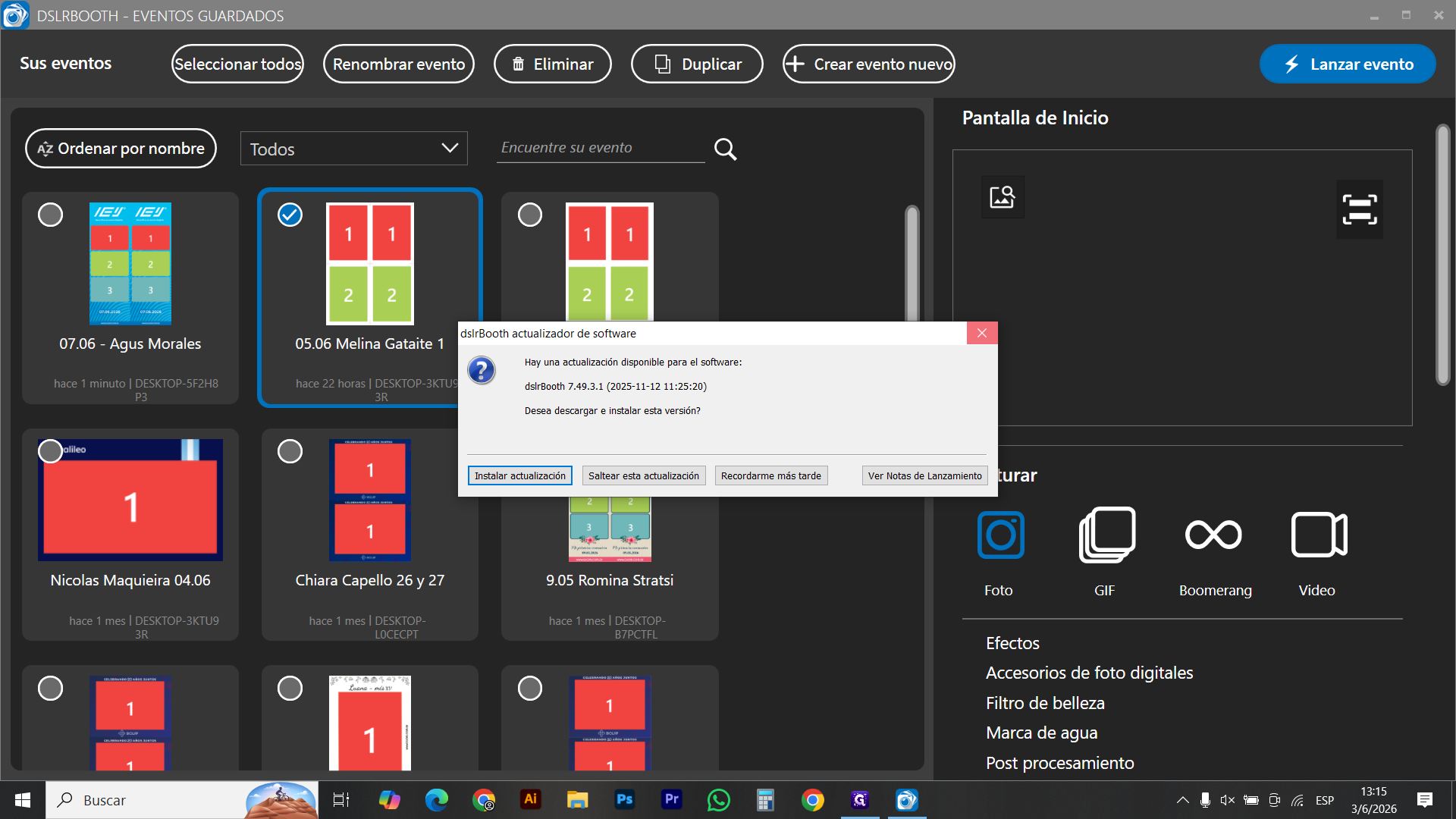
Task: Click Saltear esta actualización button
Action: tap(644, 475)
